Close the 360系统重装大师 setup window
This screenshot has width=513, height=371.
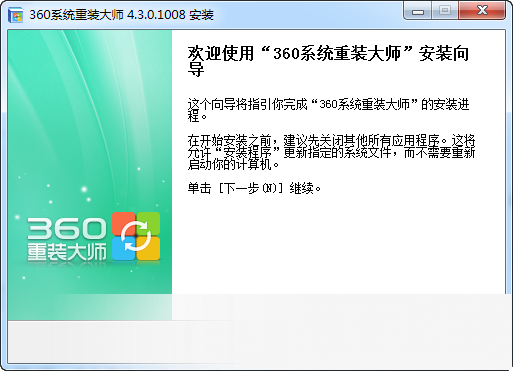(x=482, y=11)
